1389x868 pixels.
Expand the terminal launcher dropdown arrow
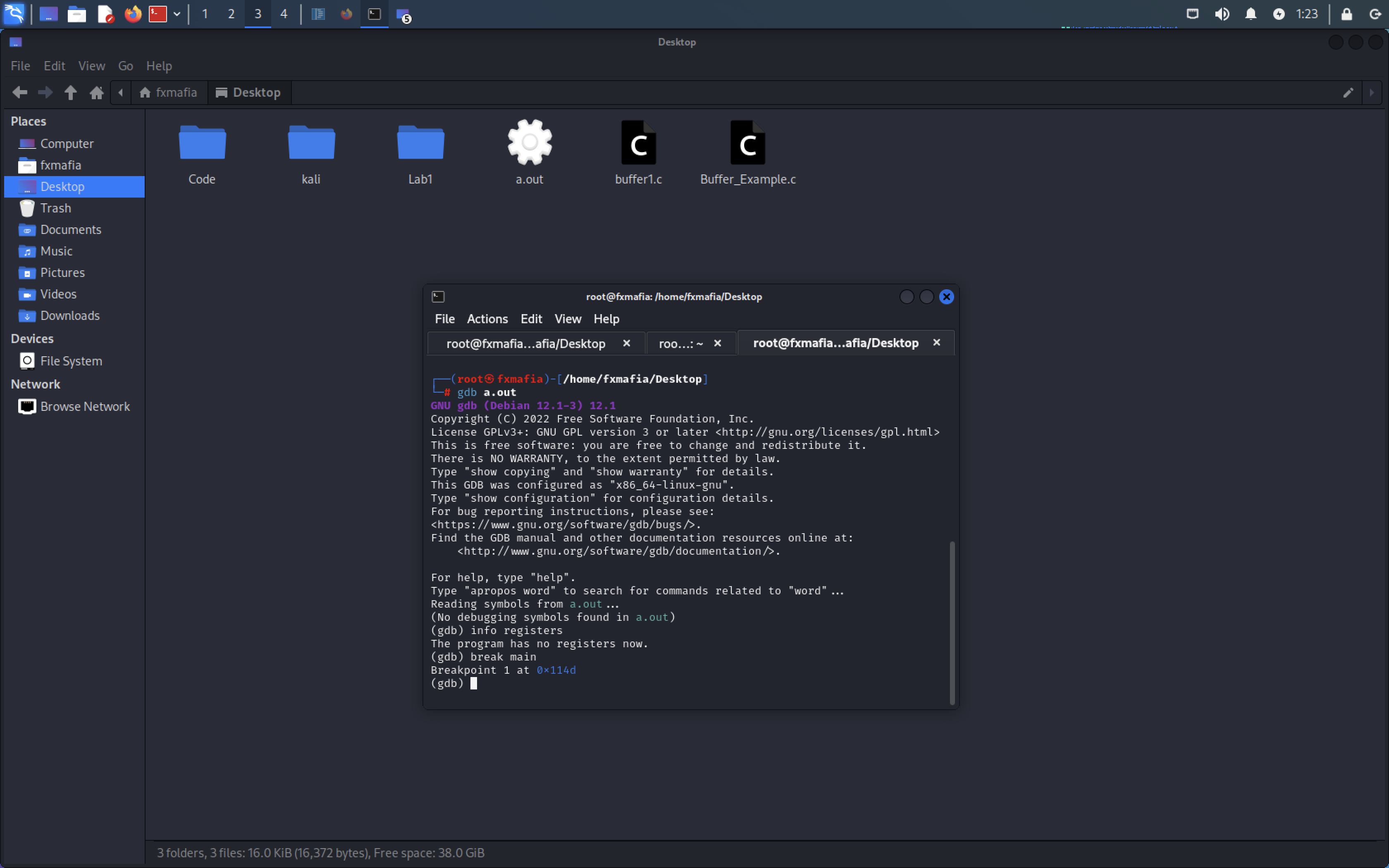[177, 14]
